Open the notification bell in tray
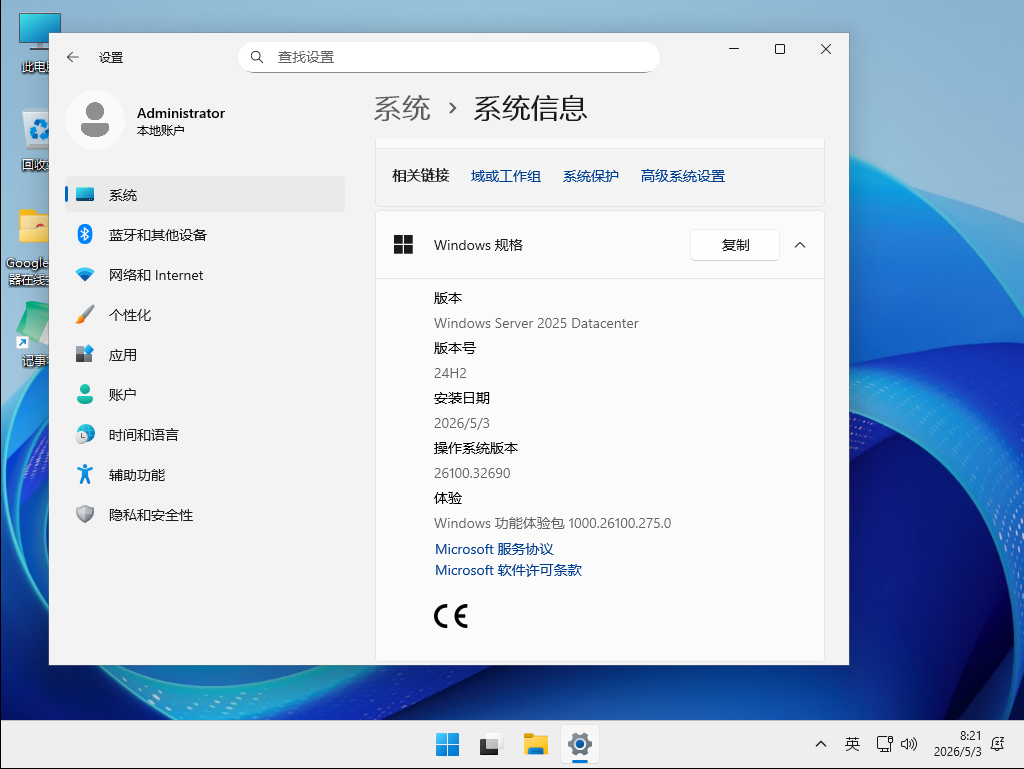Viewport: 1024px width, 769px height. click(997, 744)
